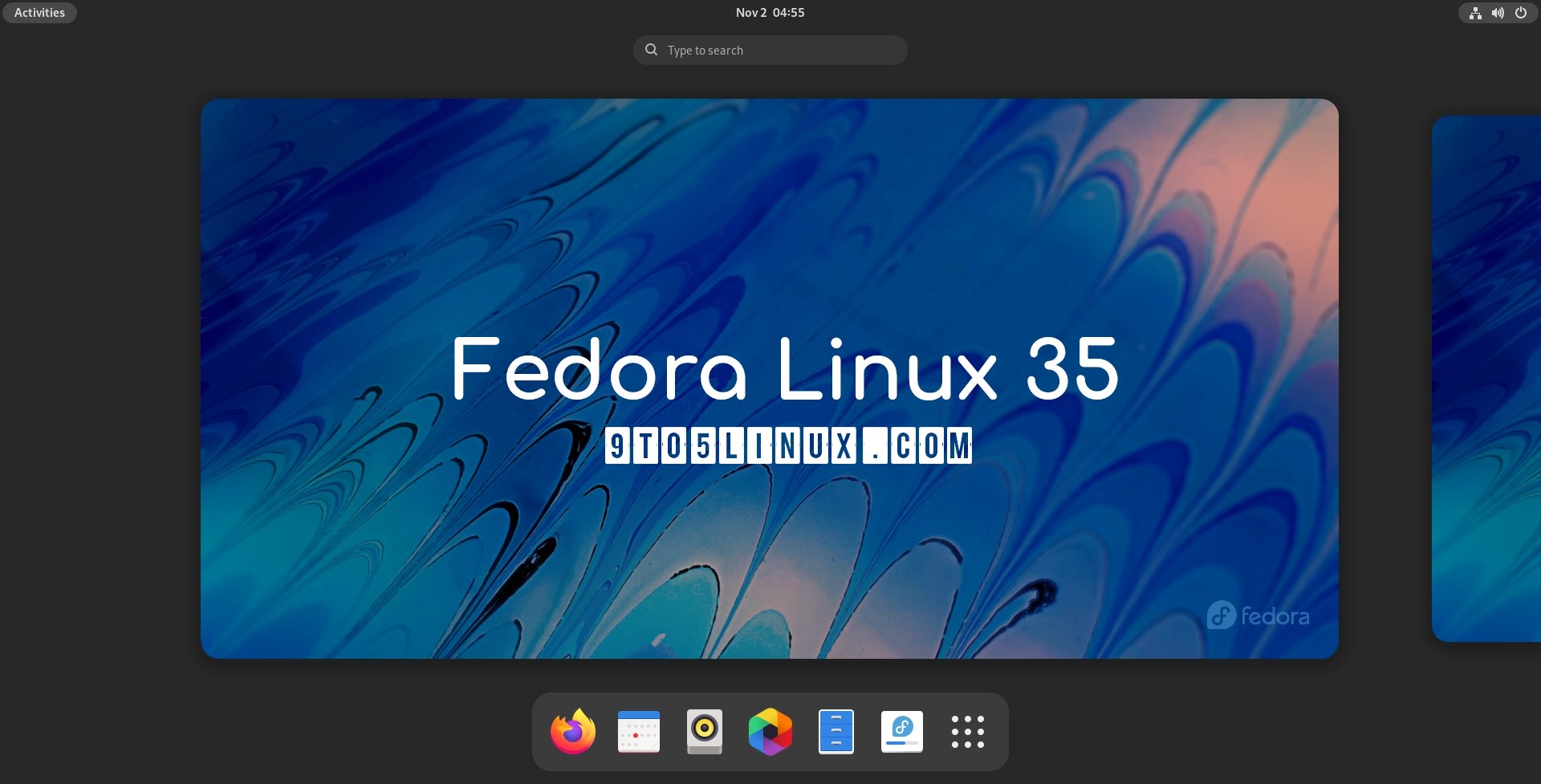Switch to the next workspace on right
1541x784 pixels.
coord(1486,379)
